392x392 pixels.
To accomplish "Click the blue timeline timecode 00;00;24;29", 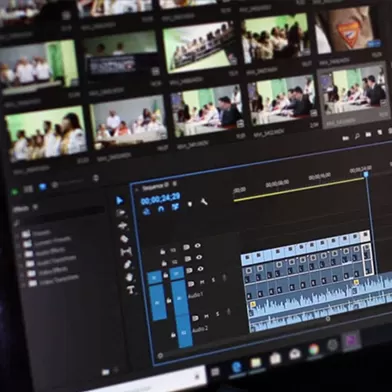I will pyautogui.click(x=160, y=200).
